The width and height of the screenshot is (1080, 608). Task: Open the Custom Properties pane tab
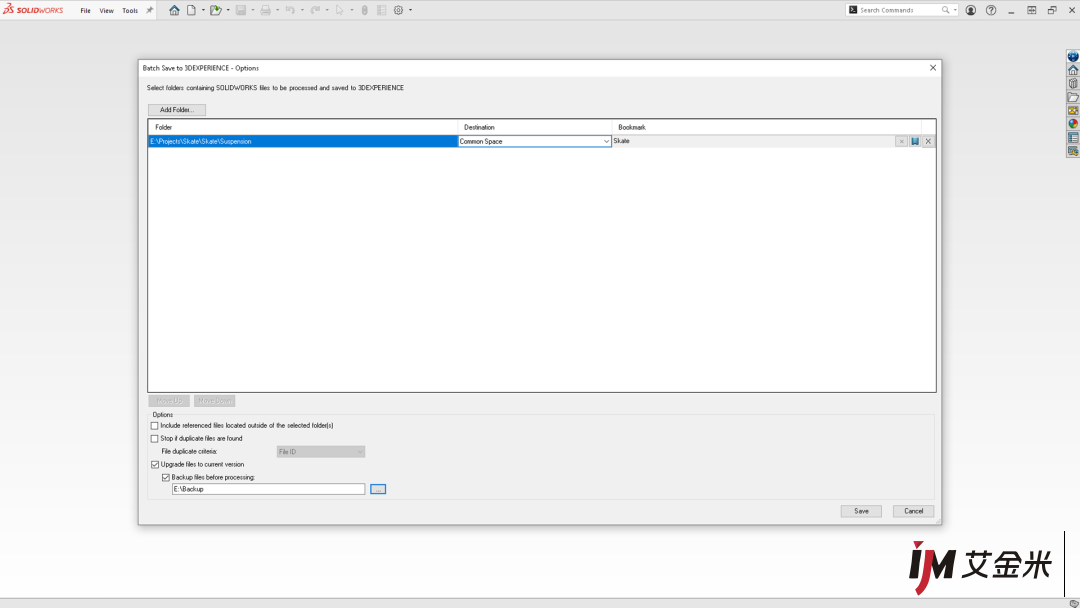[x=1073, y=138]
